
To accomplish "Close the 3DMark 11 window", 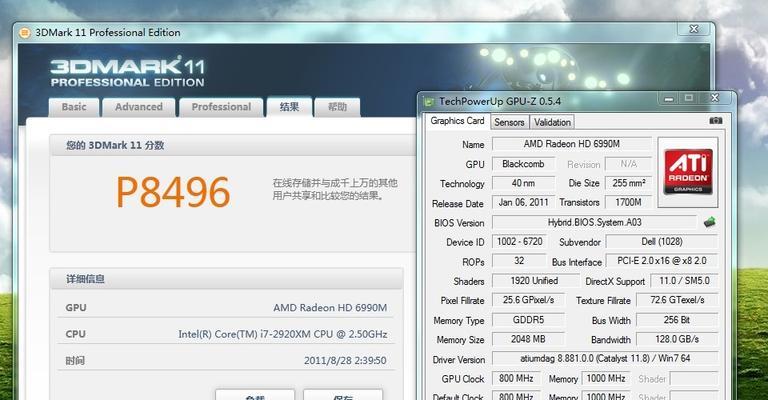I will click(694, 29).
